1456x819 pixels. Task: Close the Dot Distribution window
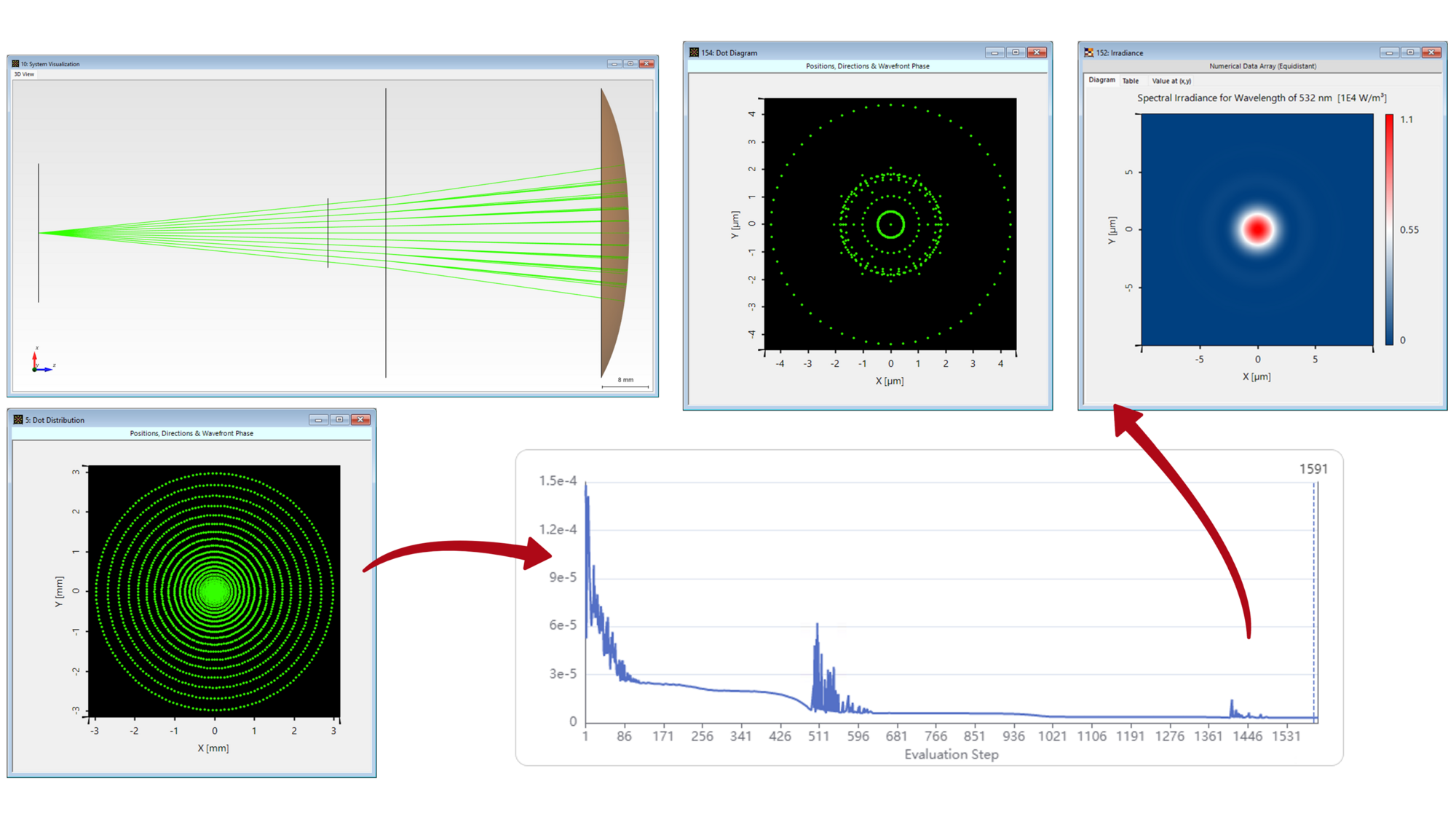360,420
